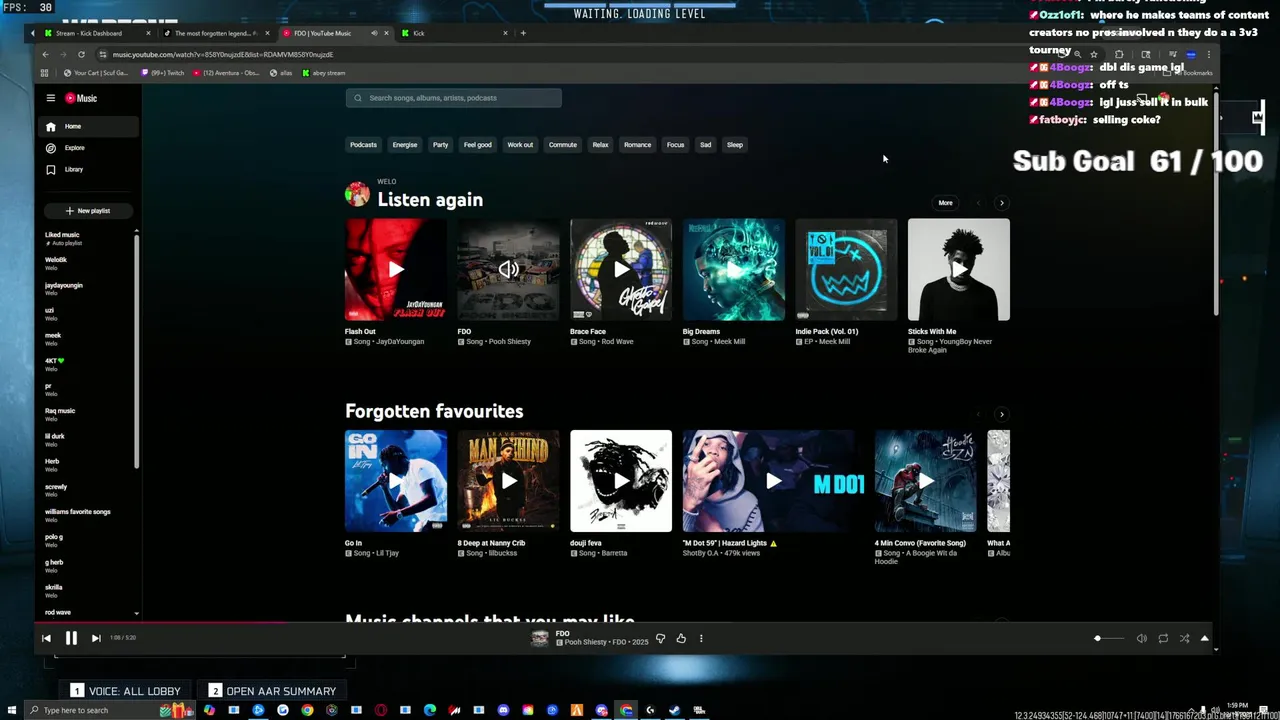Click the Windows Start button
The height and width of the screenshot is (720, 1280).
(13, 710)
